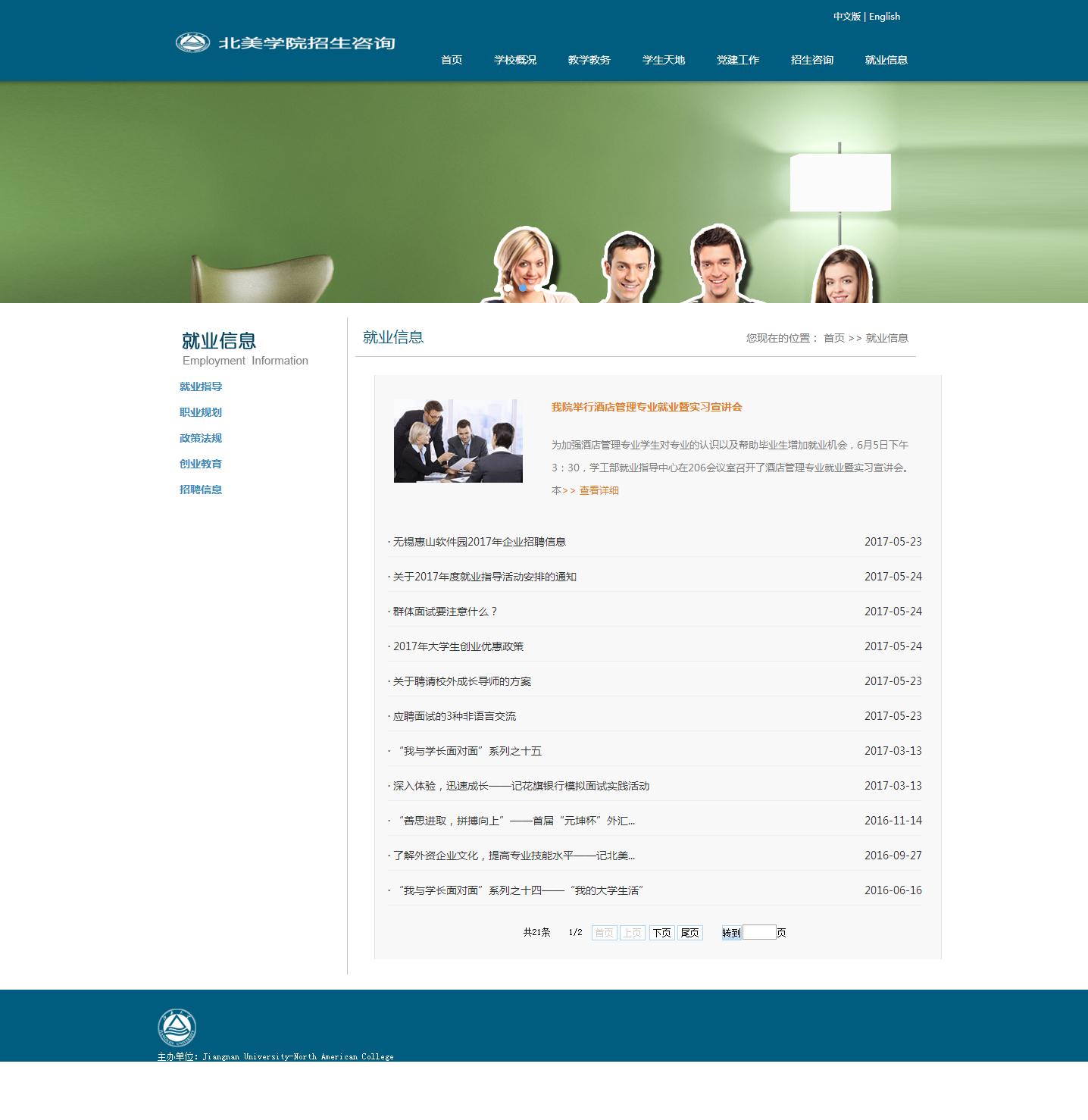Click 首页 in the breadcrumb trail
The image size is (1088, 1120).
point(833,338)
